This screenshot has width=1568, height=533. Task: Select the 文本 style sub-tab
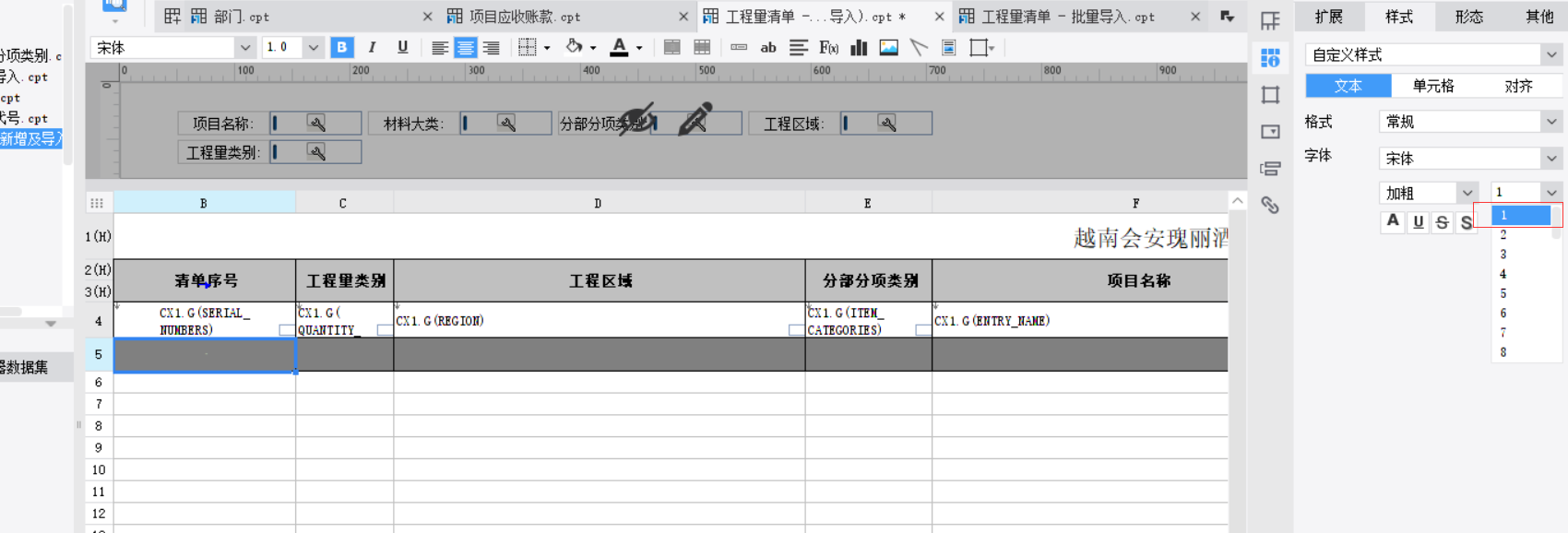[1348, 86]
